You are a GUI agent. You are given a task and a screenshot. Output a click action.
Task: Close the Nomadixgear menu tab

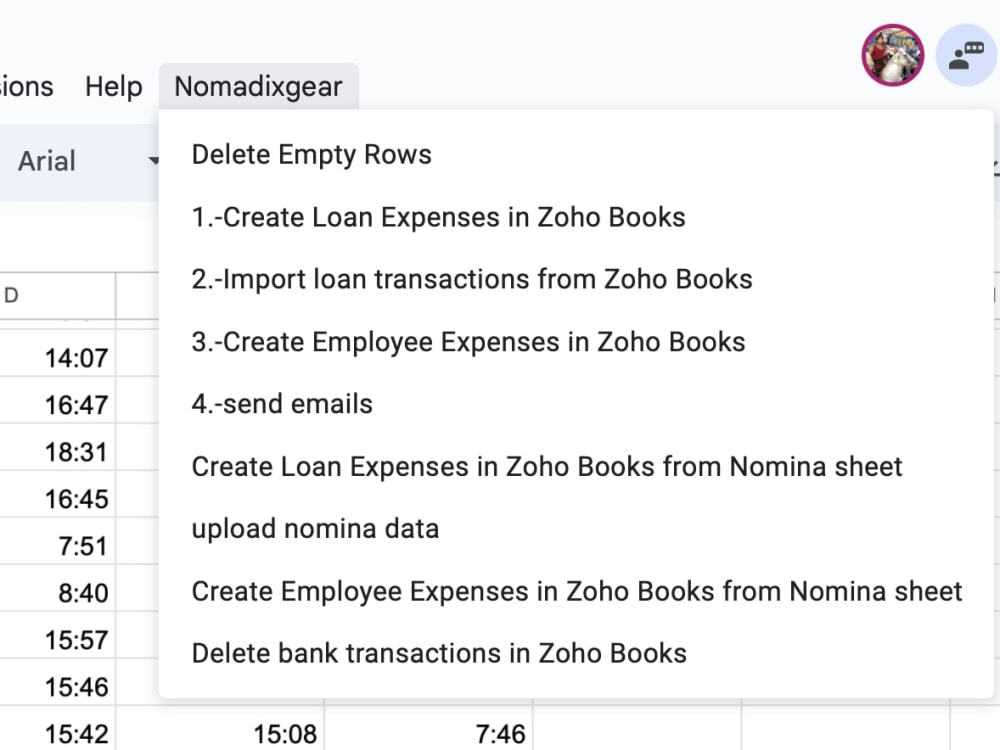tap(258, 87)
